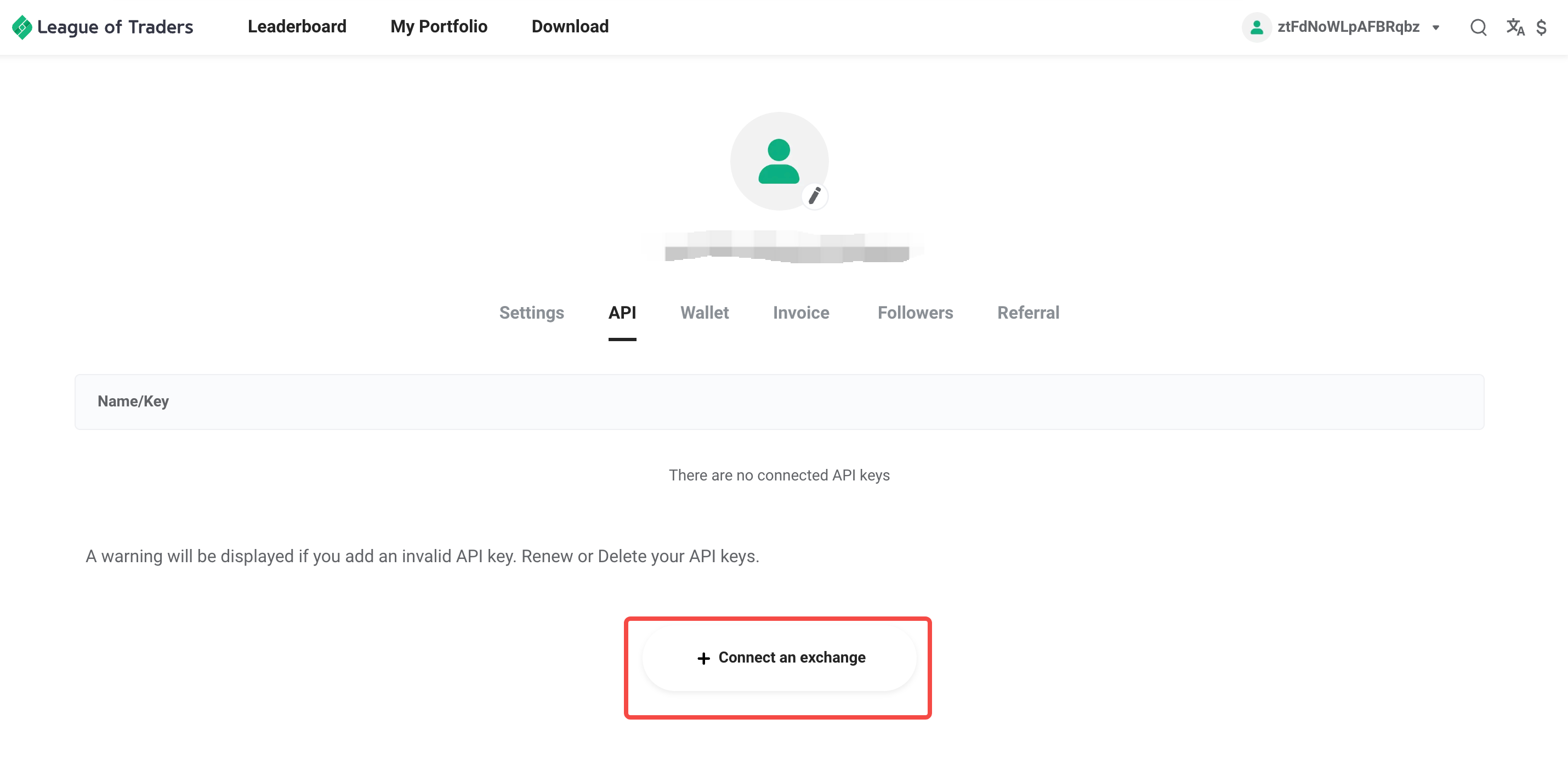1568x781 pixels.
Task: Go to My Portfolio page
Action: point(439,26)
